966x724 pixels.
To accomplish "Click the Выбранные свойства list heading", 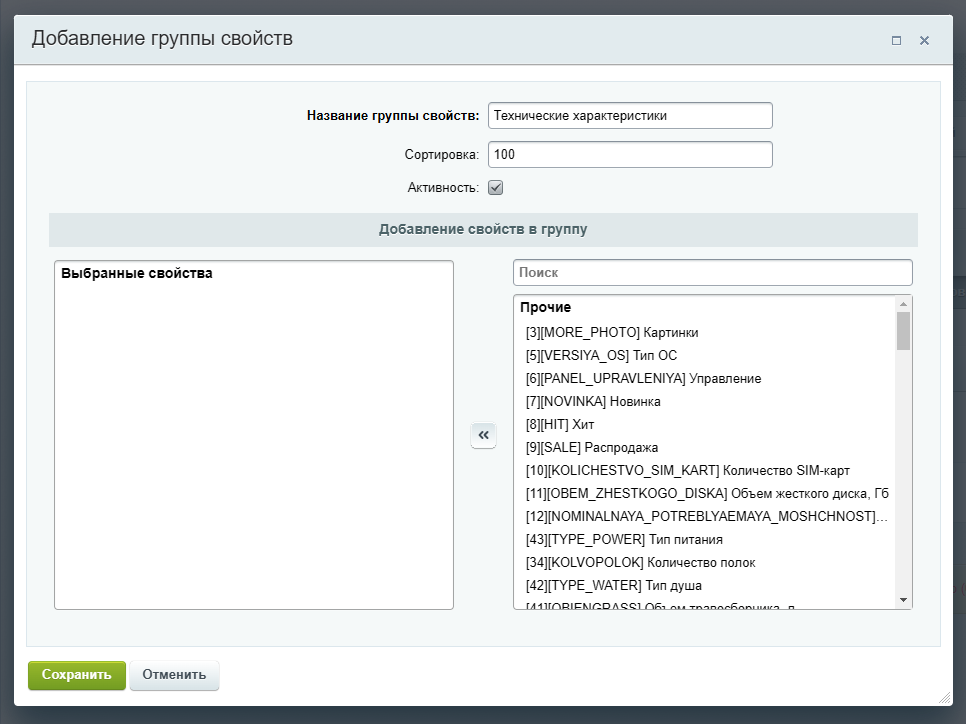I will click(x=137, y=273).
